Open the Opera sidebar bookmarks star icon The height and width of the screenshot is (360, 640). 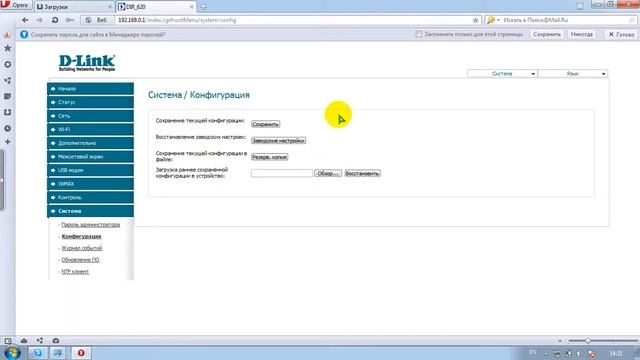click(x=7, y=48)
